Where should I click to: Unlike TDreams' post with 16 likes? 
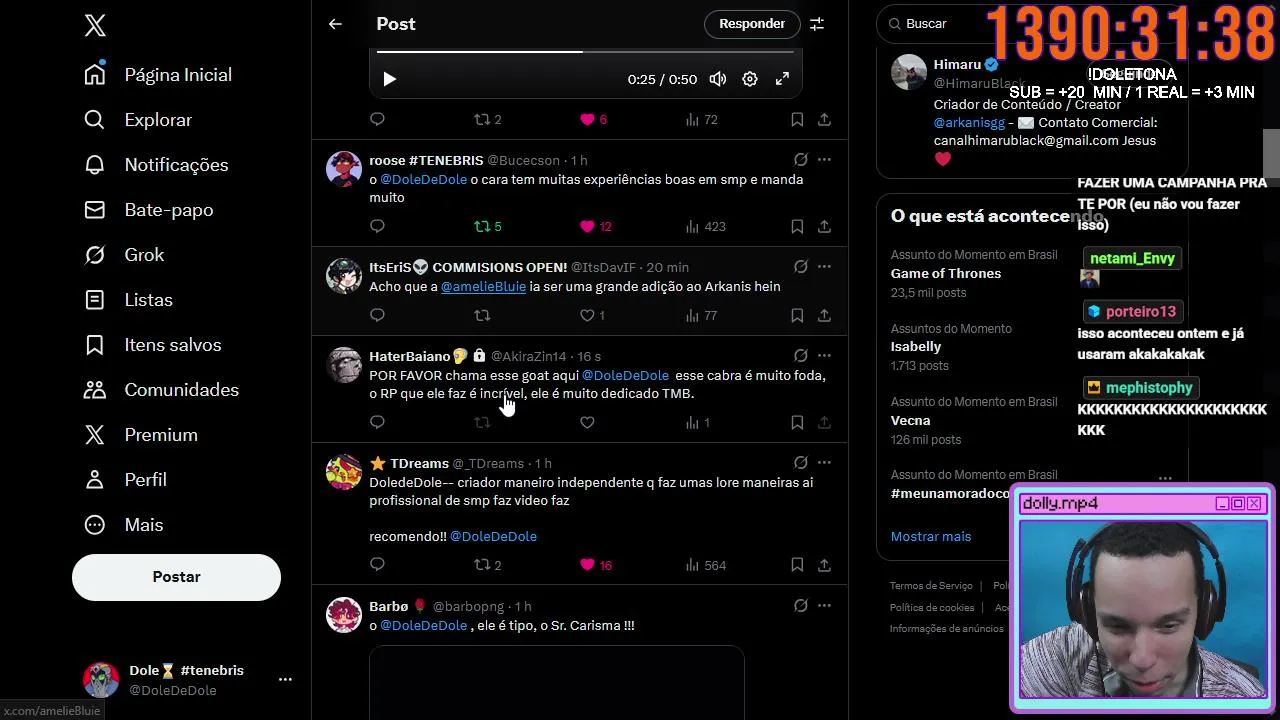(587, 565)
